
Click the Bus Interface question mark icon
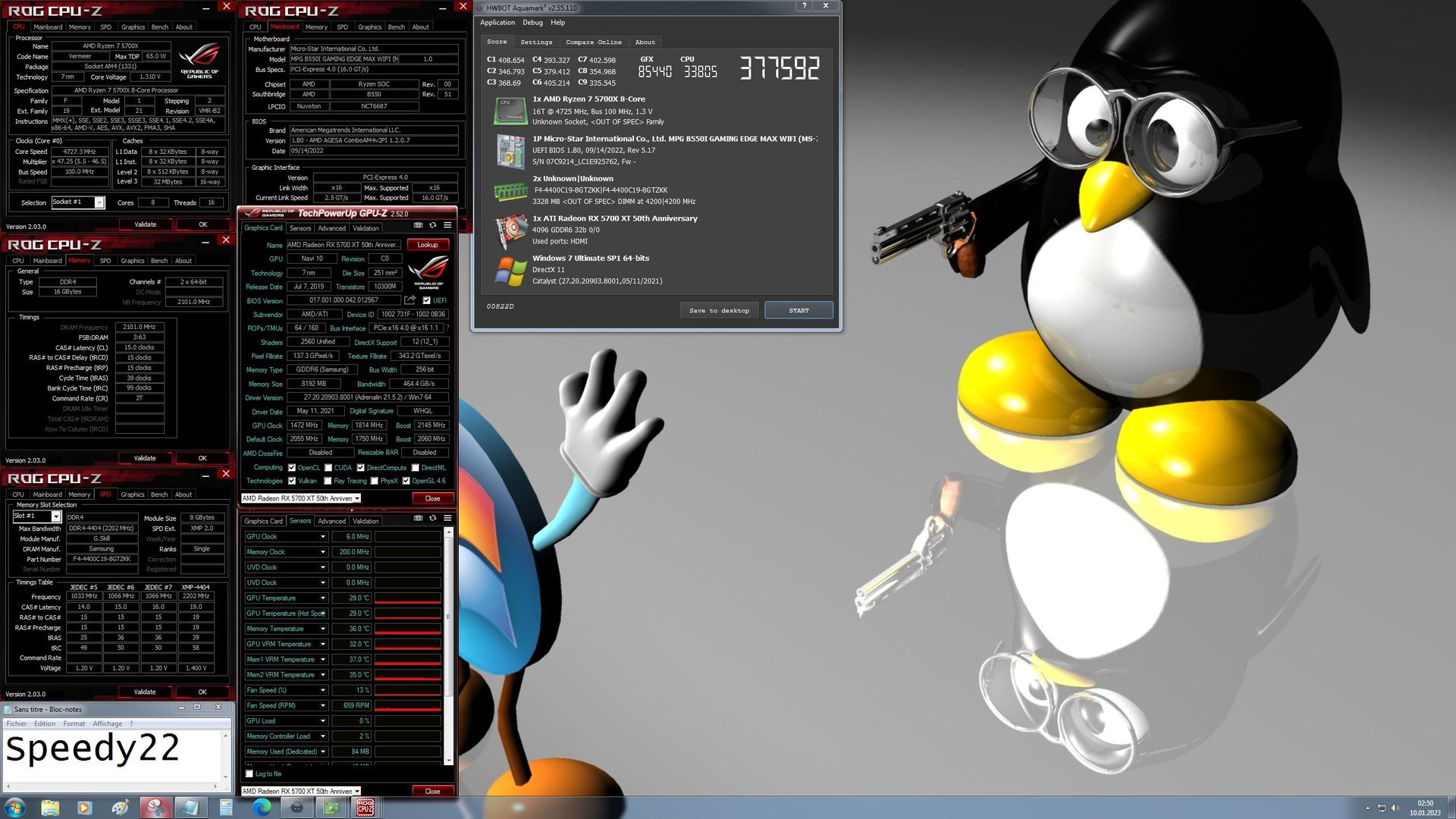(x=447, y=328)
